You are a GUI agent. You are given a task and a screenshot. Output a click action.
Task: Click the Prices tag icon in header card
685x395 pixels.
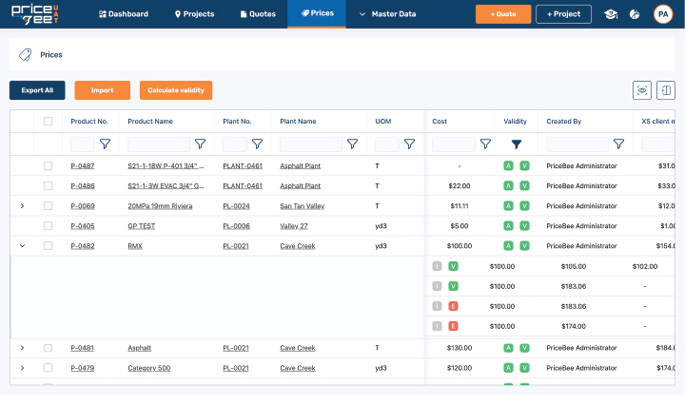click(25, 55)
